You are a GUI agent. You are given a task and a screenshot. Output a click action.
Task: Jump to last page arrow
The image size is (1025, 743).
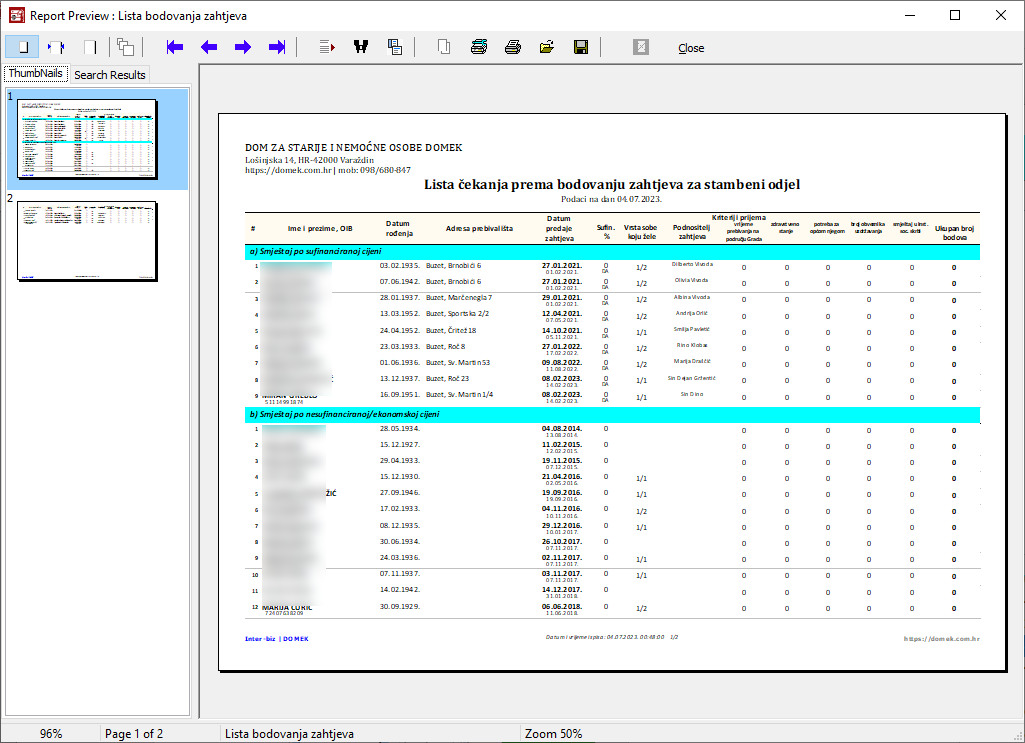click(x=277, y=47)
